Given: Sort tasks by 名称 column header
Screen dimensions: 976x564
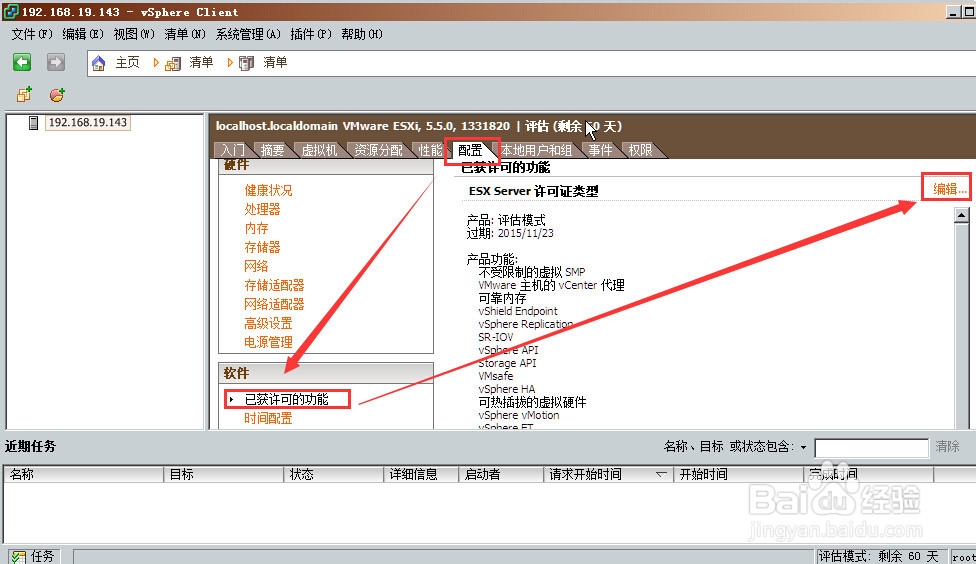Looking at the screenshot, I should point(83,474).
